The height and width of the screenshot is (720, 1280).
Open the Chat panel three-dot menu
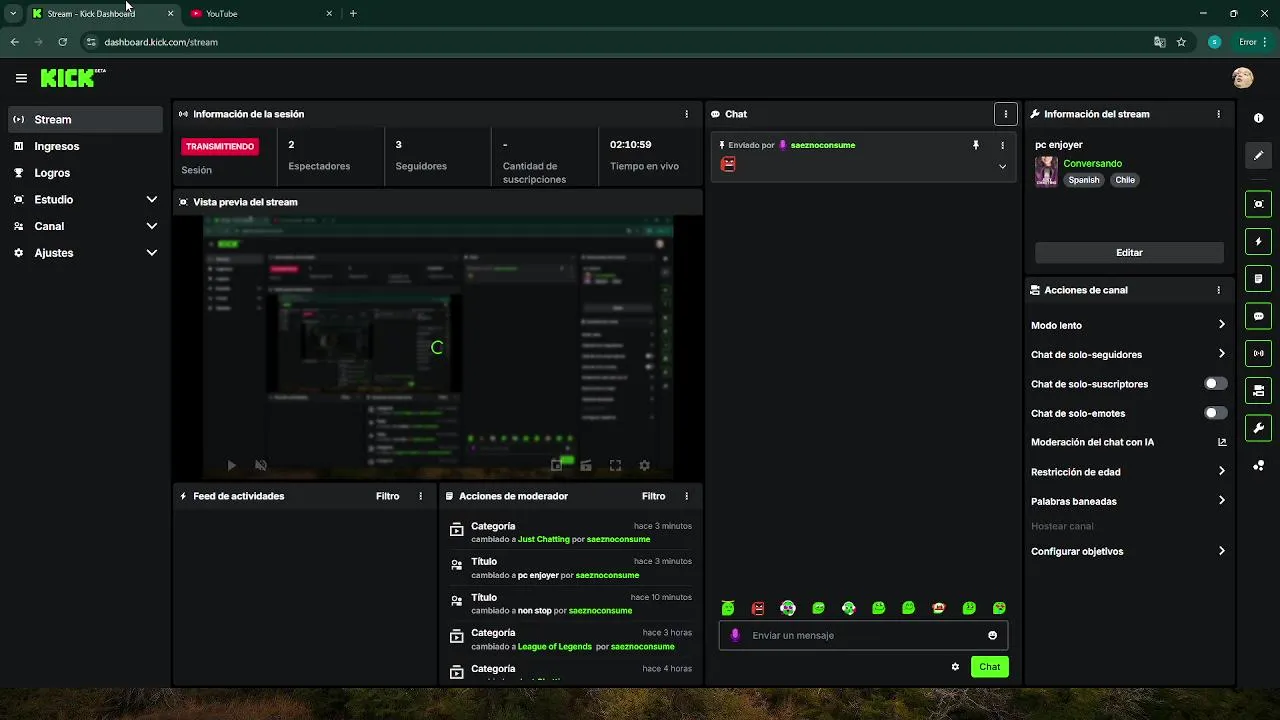click(1005, 114)
